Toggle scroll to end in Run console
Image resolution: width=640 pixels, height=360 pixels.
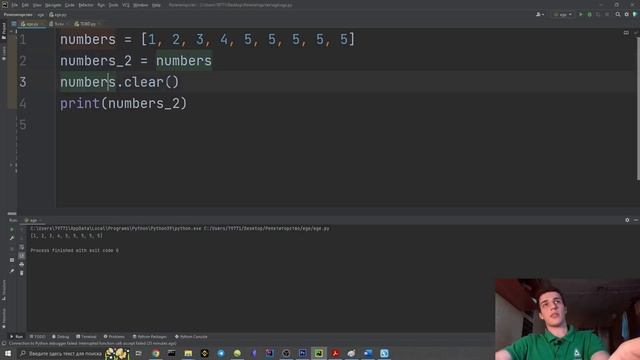[x=22, y=256]
